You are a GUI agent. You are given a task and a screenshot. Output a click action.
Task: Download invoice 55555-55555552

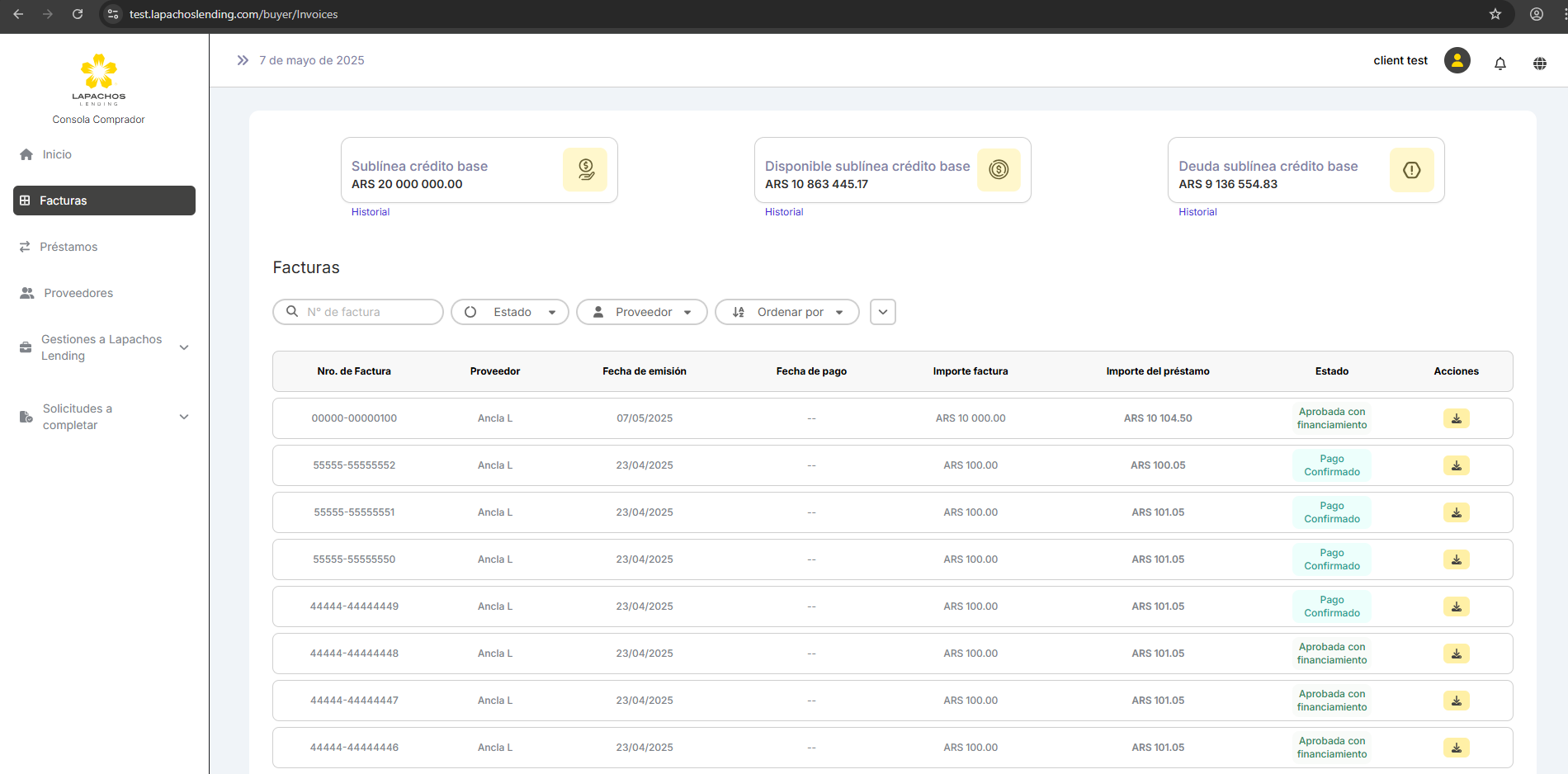[x=1456, y=465]
